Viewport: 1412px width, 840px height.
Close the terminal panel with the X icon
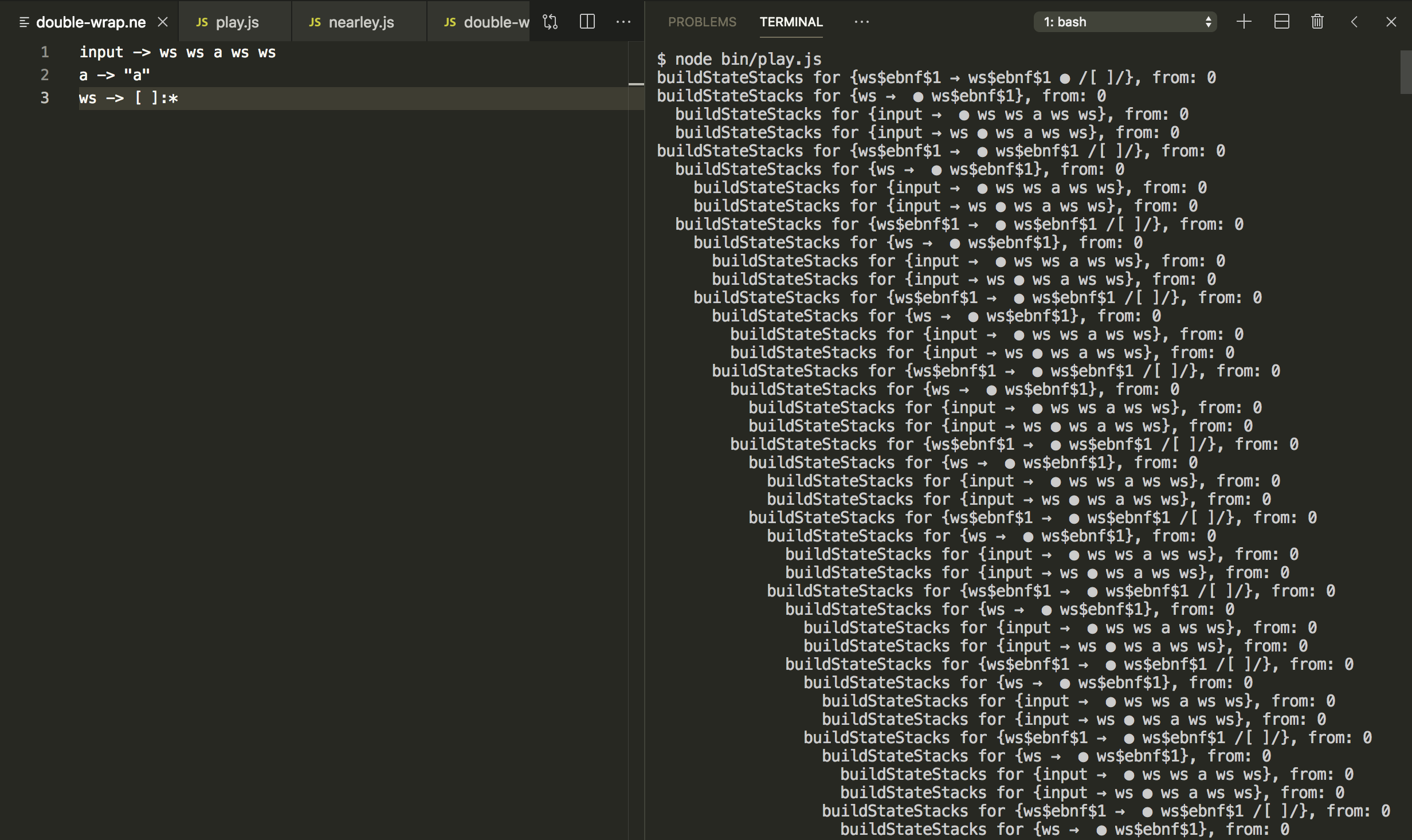point(1392,22)
